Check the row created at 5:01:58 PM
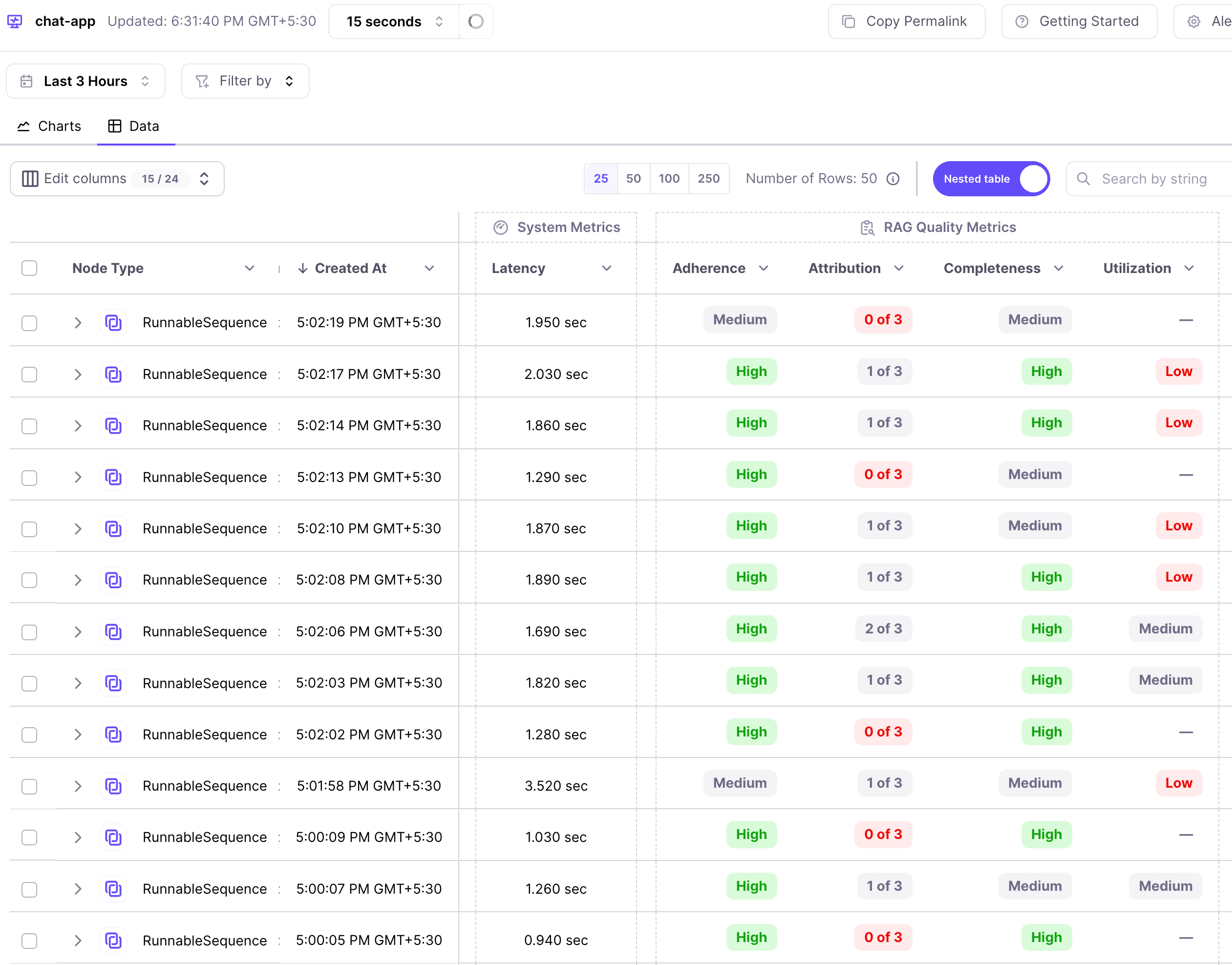Viewport: 1232px width, 965px height. (x=29, y=786)
